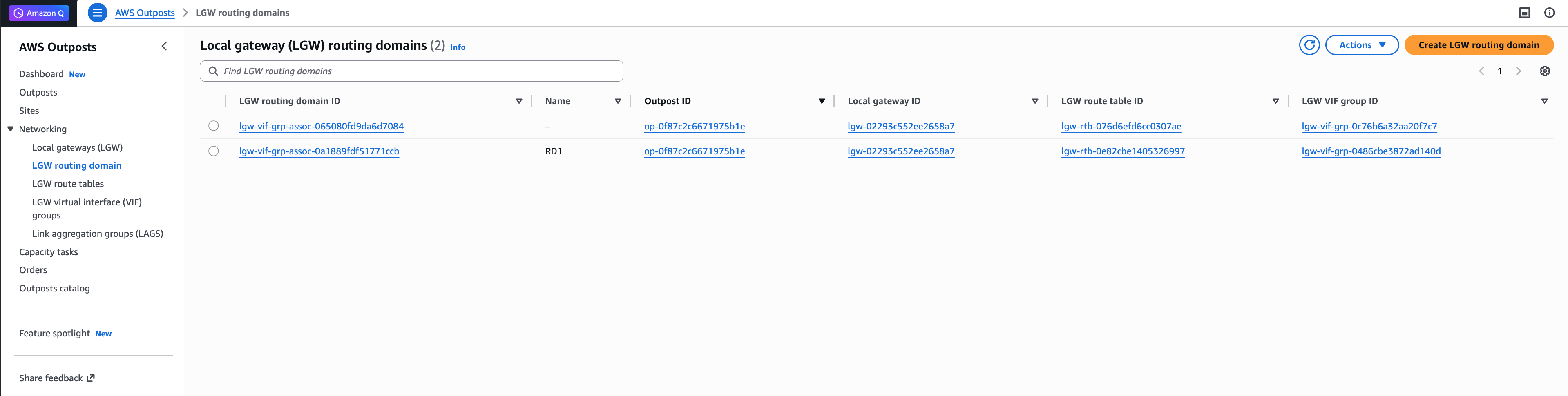Open LGW route tables in sidebar
Screen dimensions: 1568x396
67,184
